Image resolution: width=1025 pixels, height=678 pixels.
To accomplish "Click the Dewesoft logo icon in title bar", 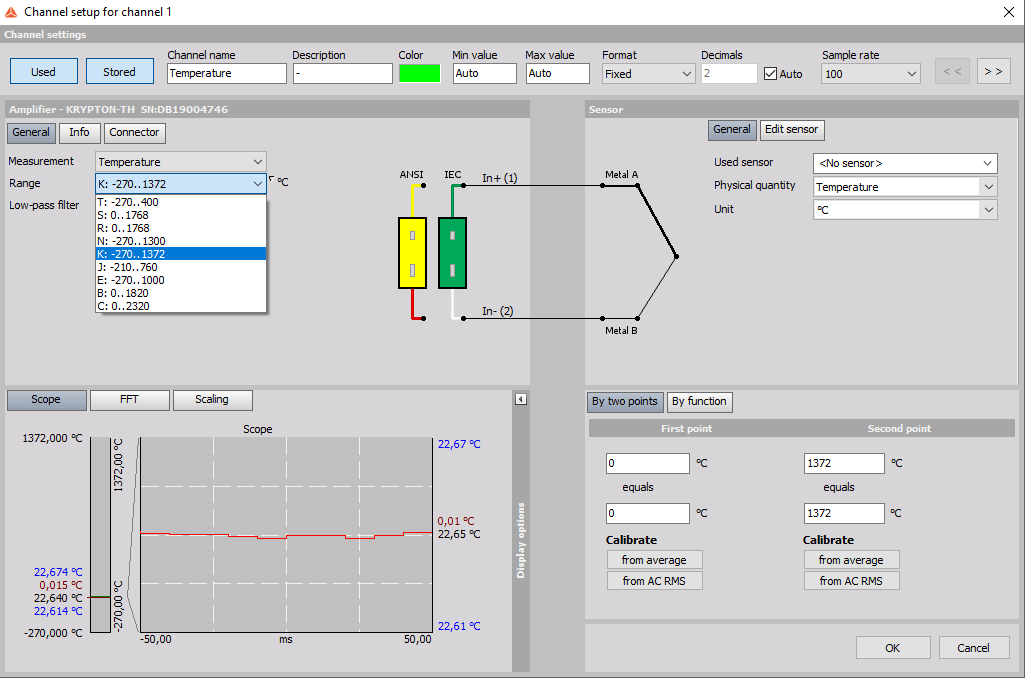I will click(x=10, y=12).
